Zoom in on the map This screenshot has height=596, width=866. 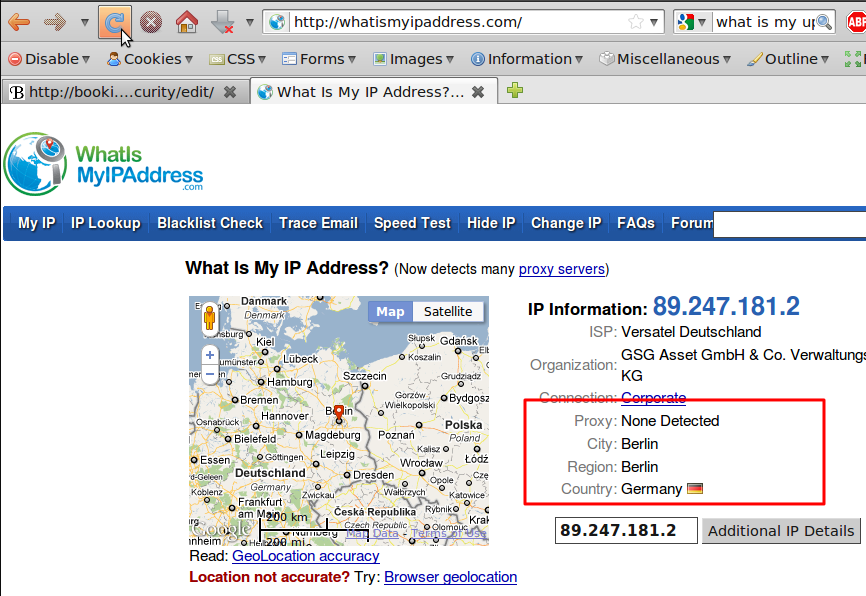(x=210, y=355)
